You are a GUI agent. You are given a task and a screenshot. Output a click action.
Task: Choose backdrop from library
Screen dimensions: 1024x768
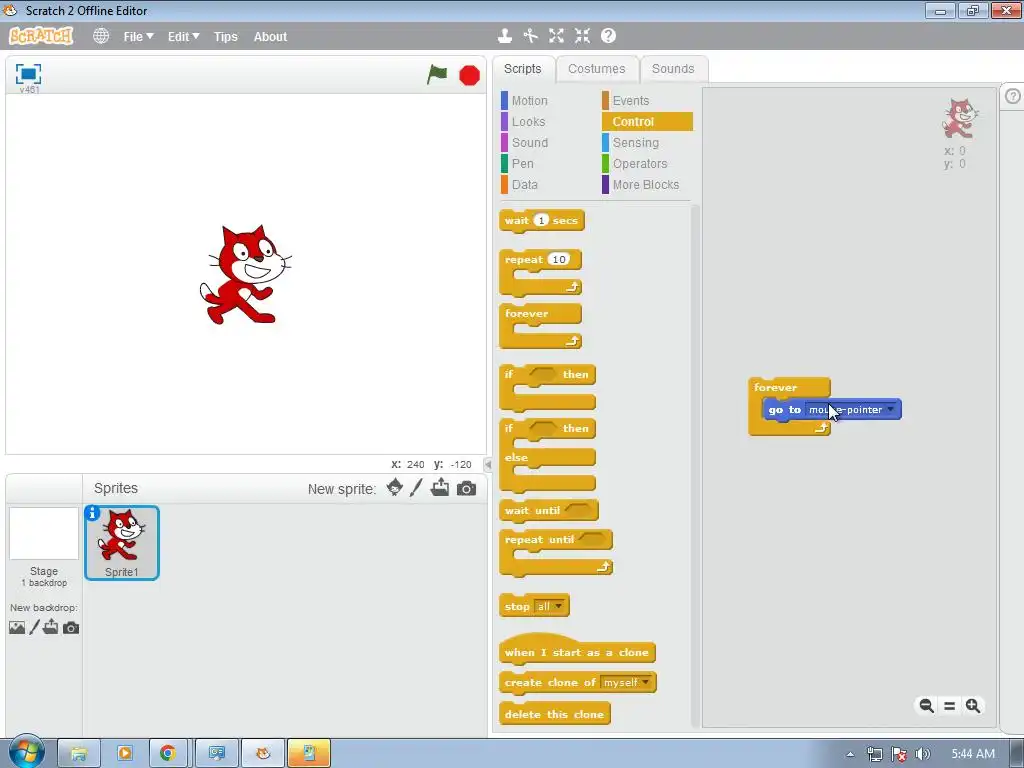[x=17, y=628]
